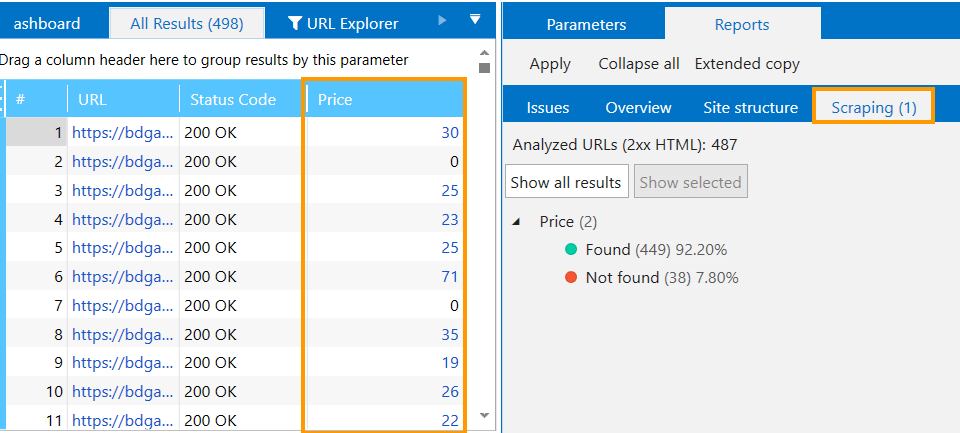
Task: Open the Site structure report tab
Action: coord(750,108)
